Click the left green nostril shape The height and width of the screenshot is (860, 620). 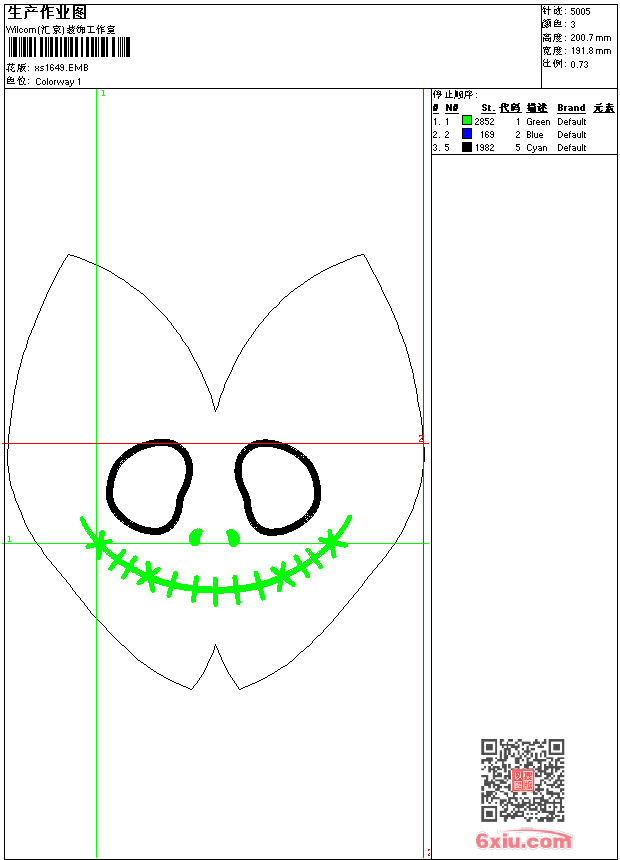pos(195,538)
